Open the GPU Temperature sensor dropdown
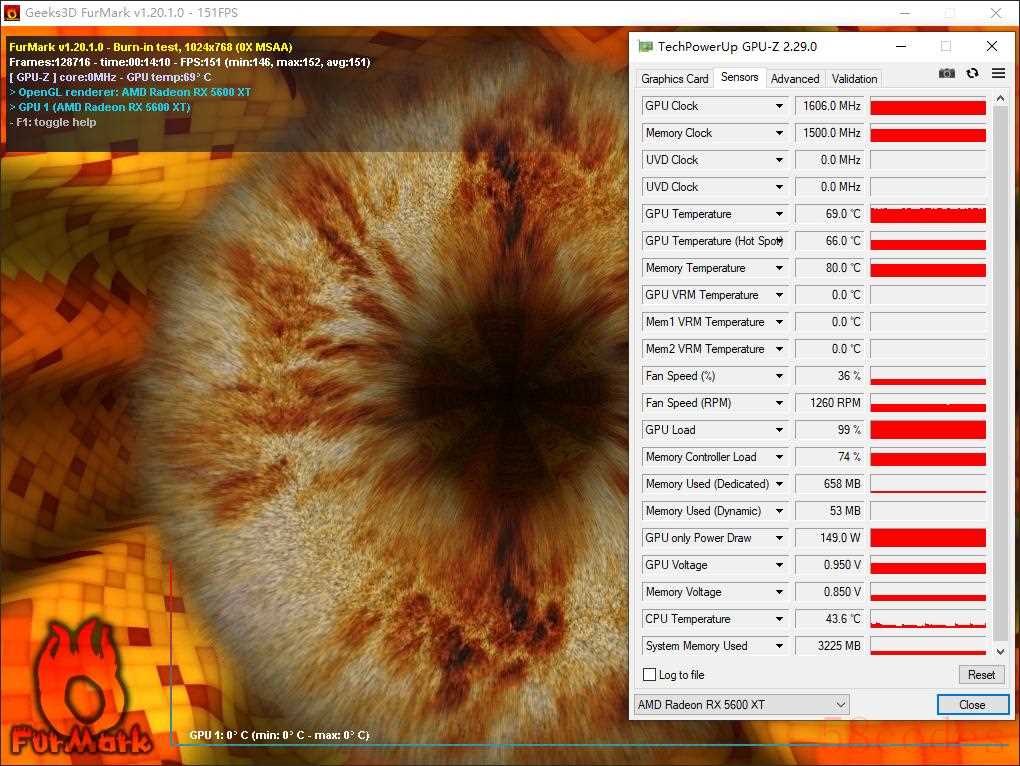The height and width of the screenshot is (766, 1020). pyautogui.click(x=779, y=214)
